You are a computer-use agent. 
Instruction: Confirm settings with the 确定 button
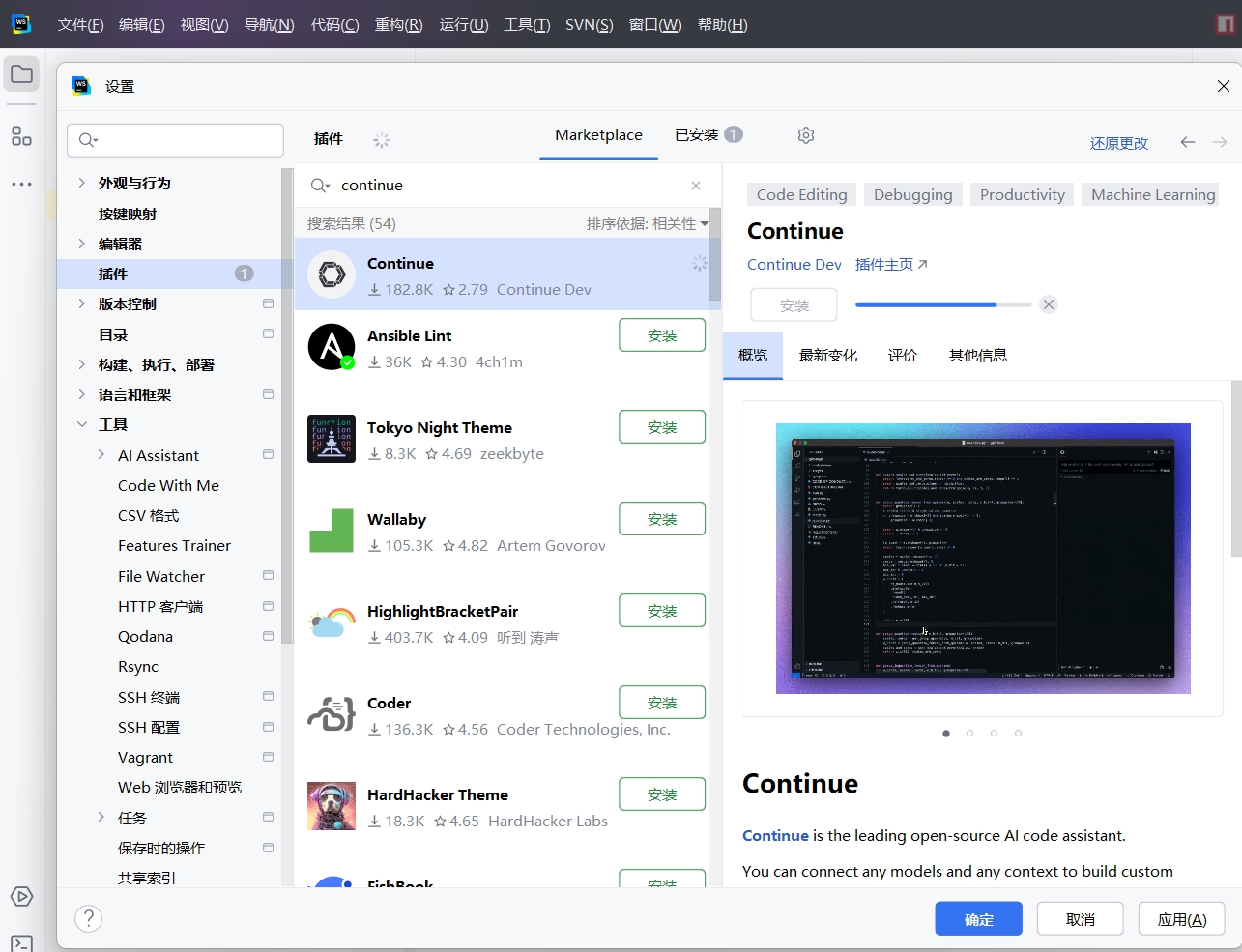point(979,918)
